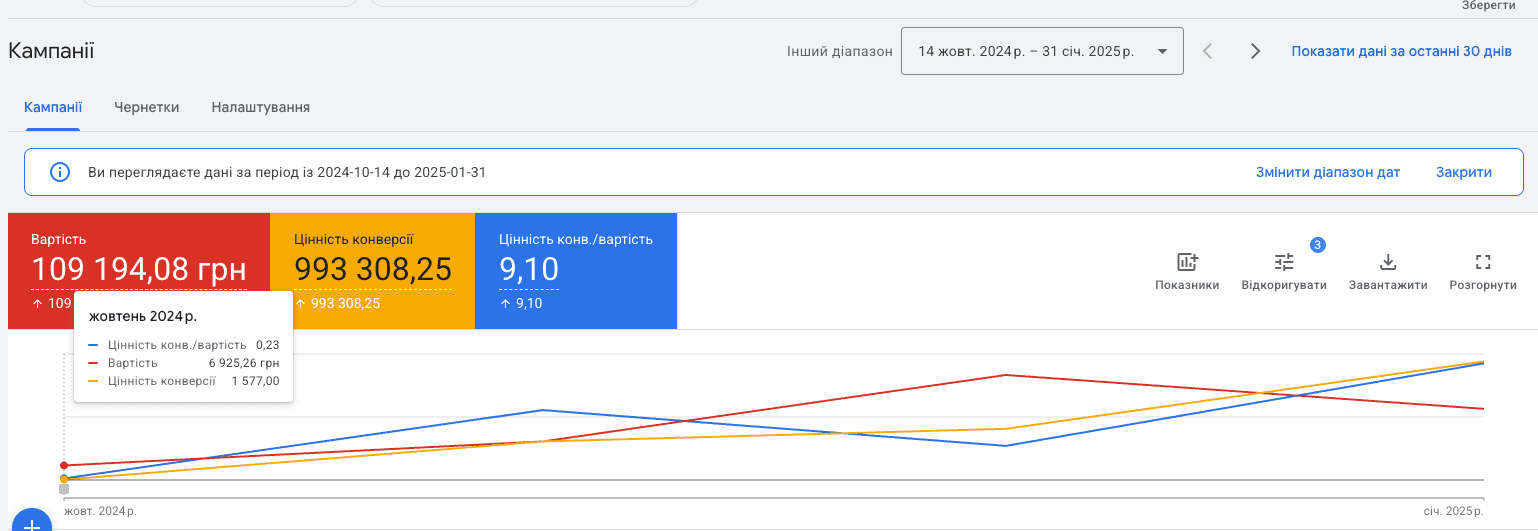Screen dimensions: 1538x531
Task: Click the січ. 2025 р. axis label
Action: 1455,511
